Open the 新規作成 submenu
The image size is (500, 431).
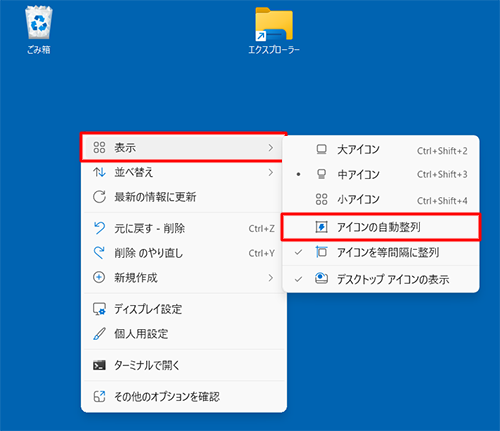tap(184, 277)
